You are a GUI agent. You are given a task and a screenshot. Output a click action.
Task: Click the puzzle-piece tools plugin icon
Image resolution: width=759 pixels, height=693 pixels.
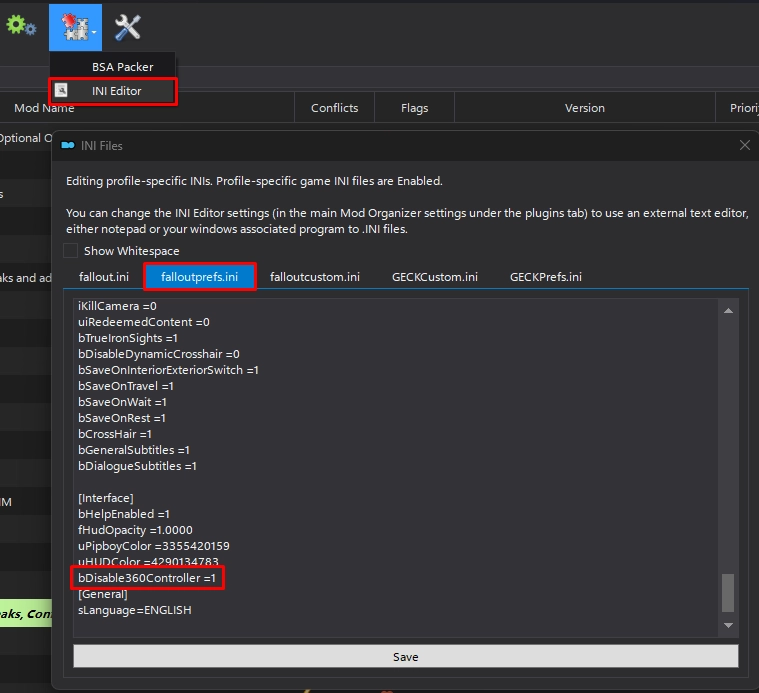pos(74,27)
